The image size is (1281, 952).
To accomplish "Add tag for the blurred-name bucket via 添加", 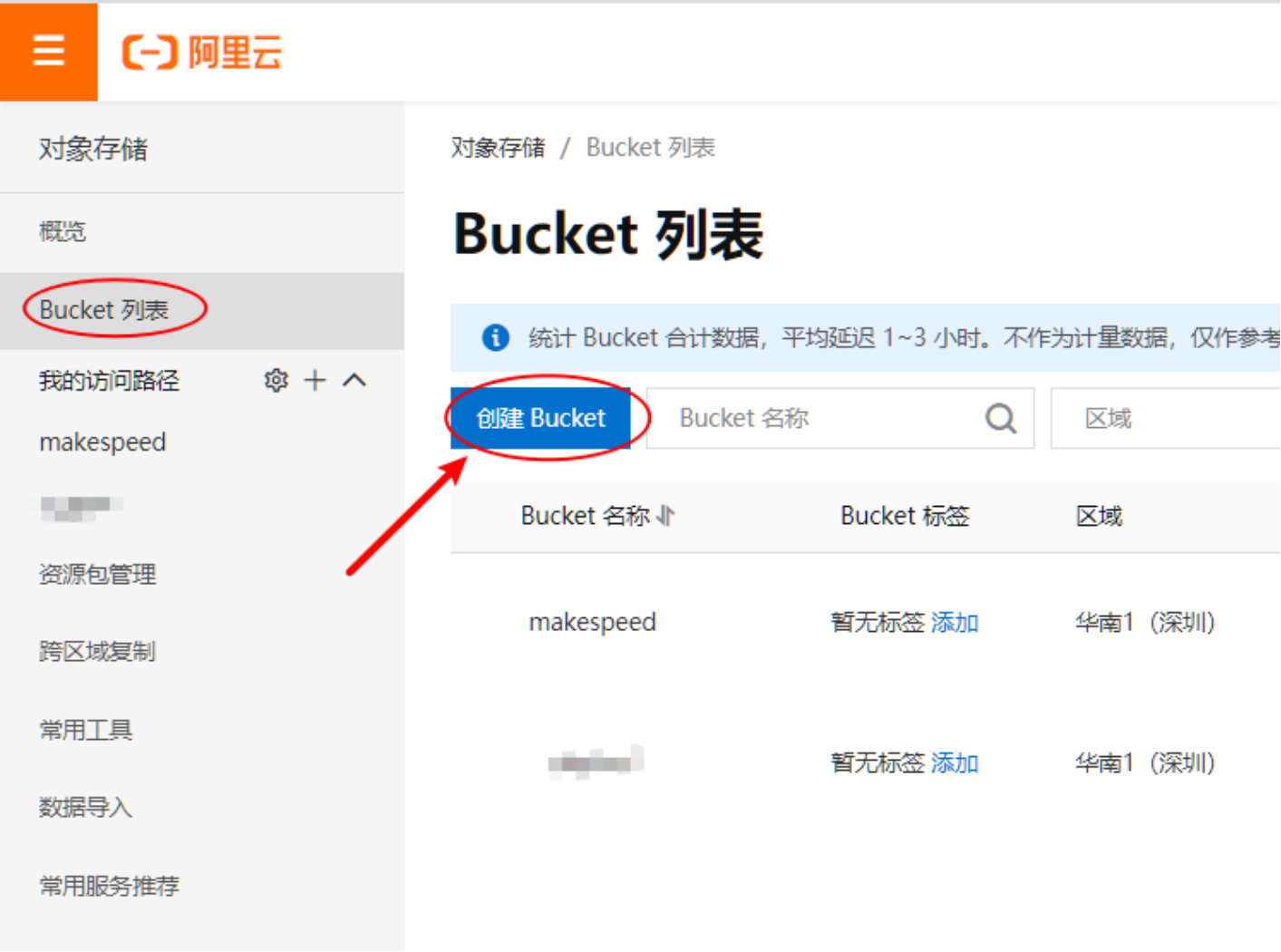I will point(955,763).
